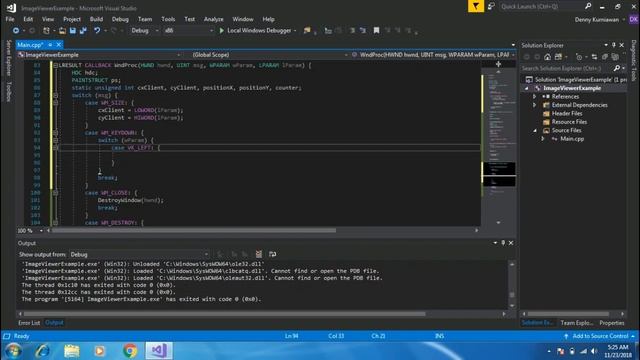Click the Navigate Backward toolbar icon

16,31
